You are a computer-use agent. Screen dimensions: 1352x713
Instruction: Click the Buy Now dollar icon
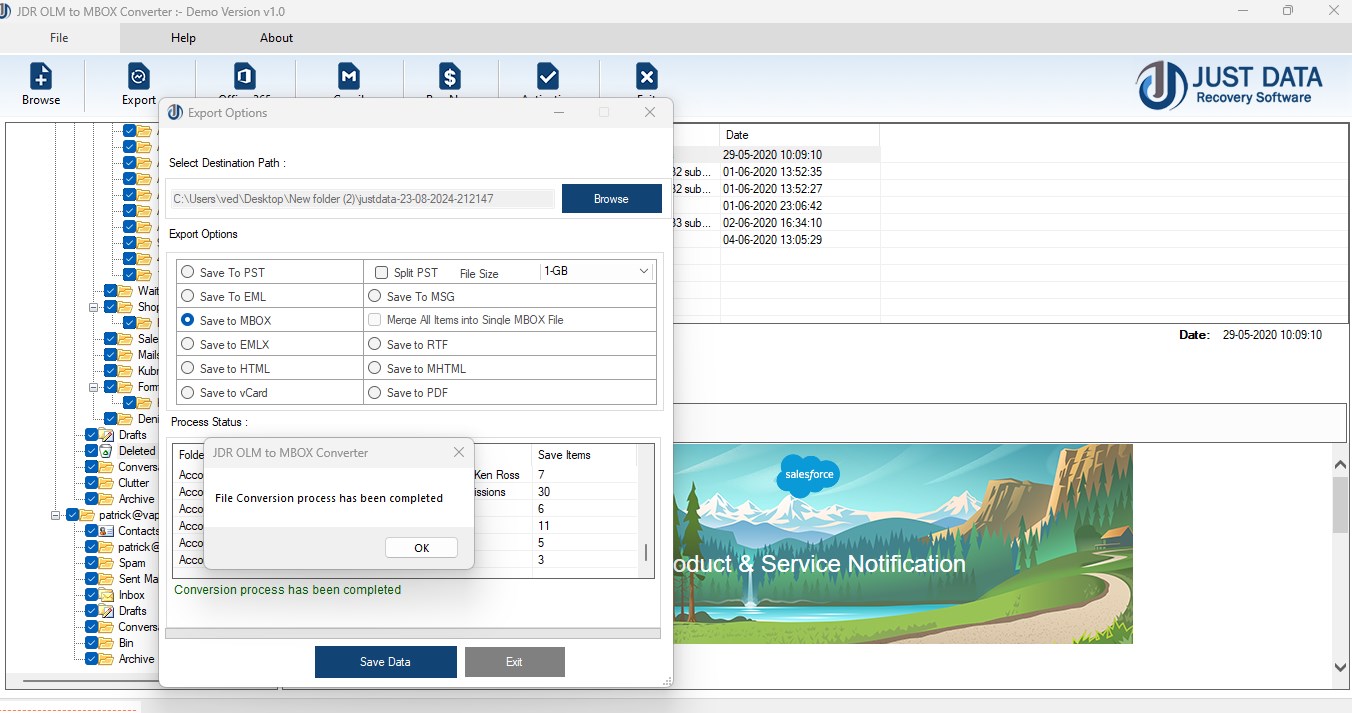pos(450,76)
